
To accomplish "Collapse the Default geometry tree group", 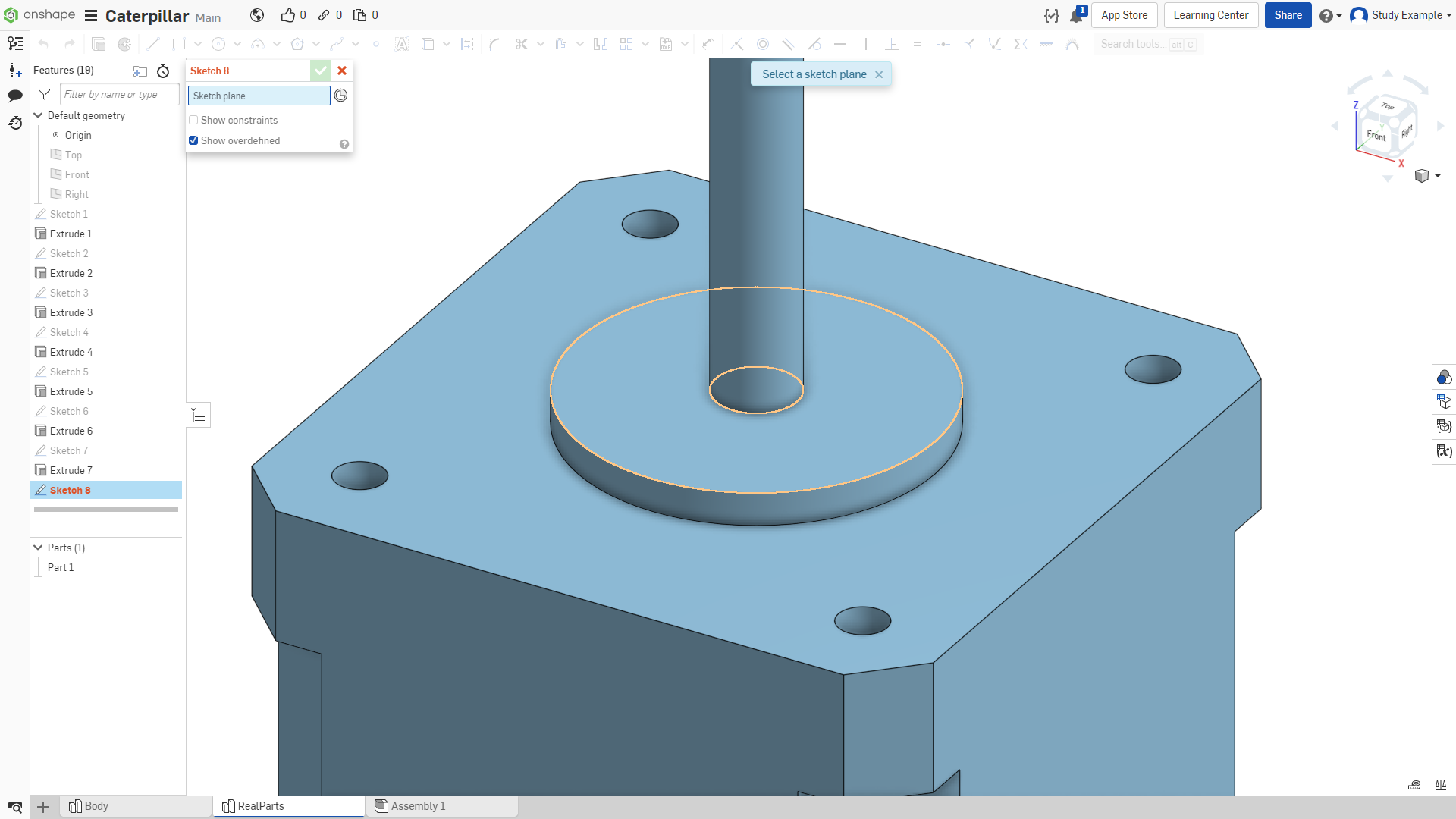I will [x=38, y=115].
